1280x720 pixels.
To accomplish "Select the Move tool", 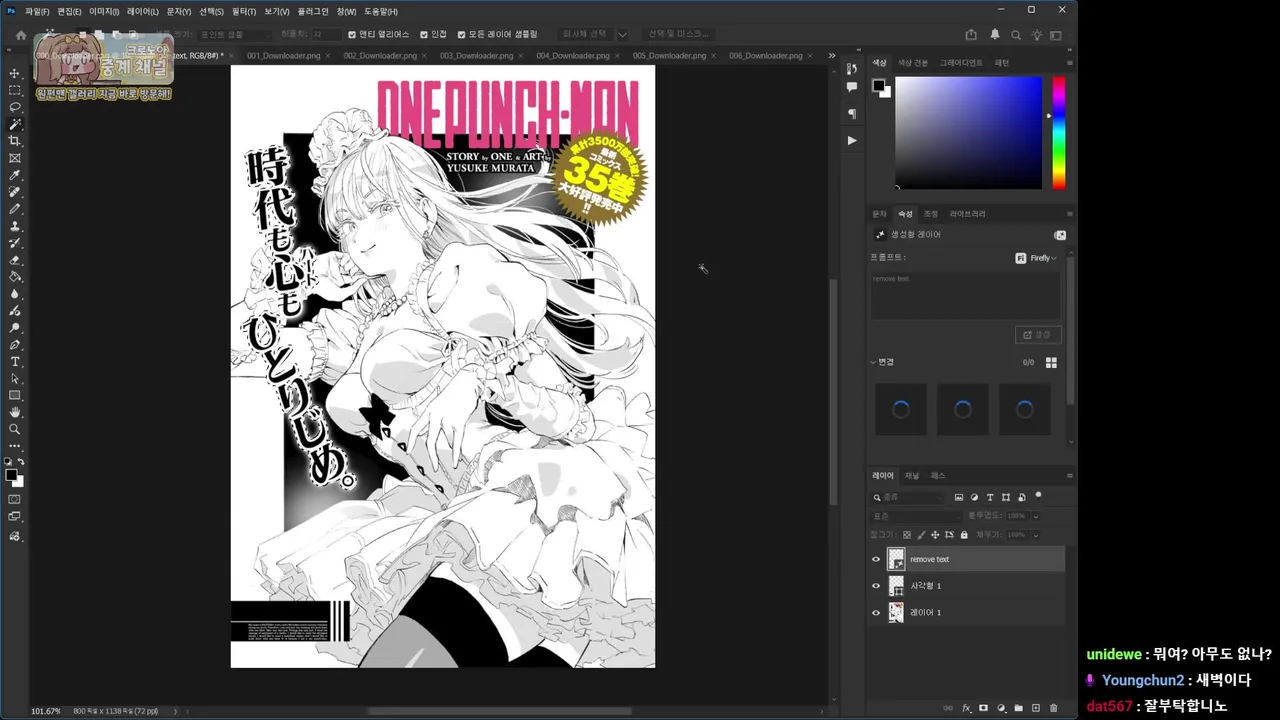I will 15,73.
